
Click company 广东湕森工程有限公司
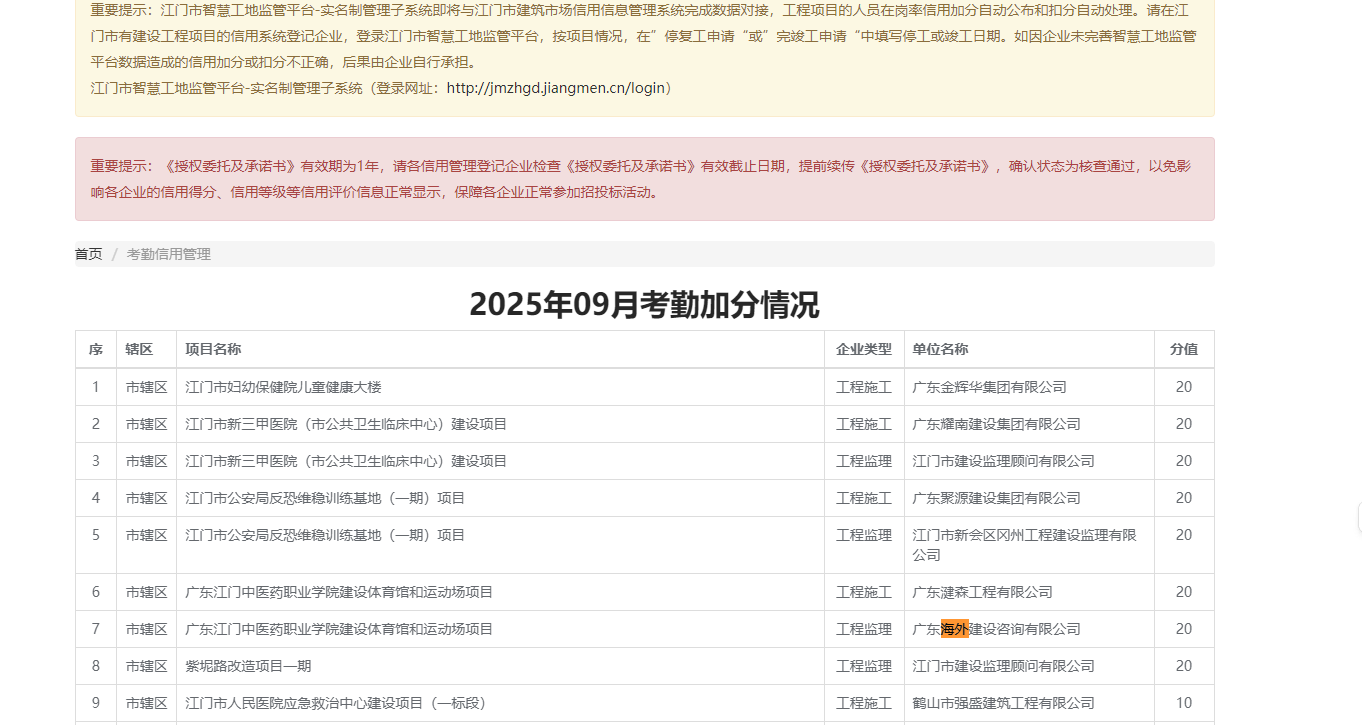pos(982,592)
